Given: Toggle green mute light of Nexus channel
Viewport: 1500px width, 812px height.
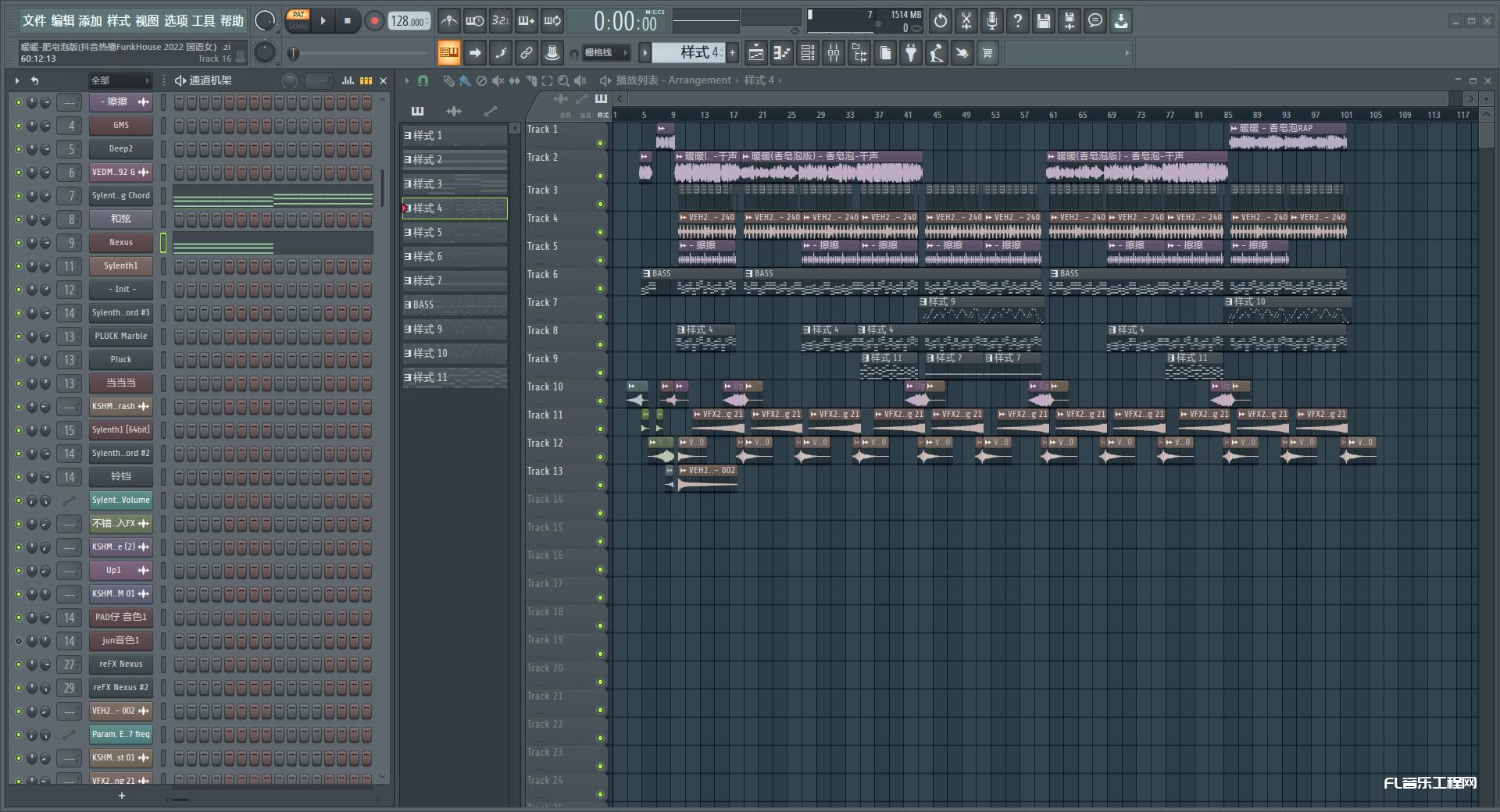Looking at the screenshot, I should (18, 243).
